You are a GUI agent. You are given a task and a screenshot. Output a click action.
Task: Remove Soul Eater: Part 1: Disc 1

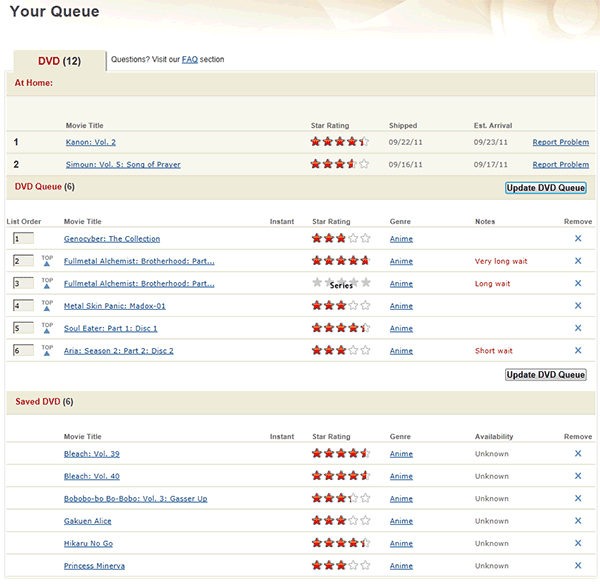[x=578, y=328]
